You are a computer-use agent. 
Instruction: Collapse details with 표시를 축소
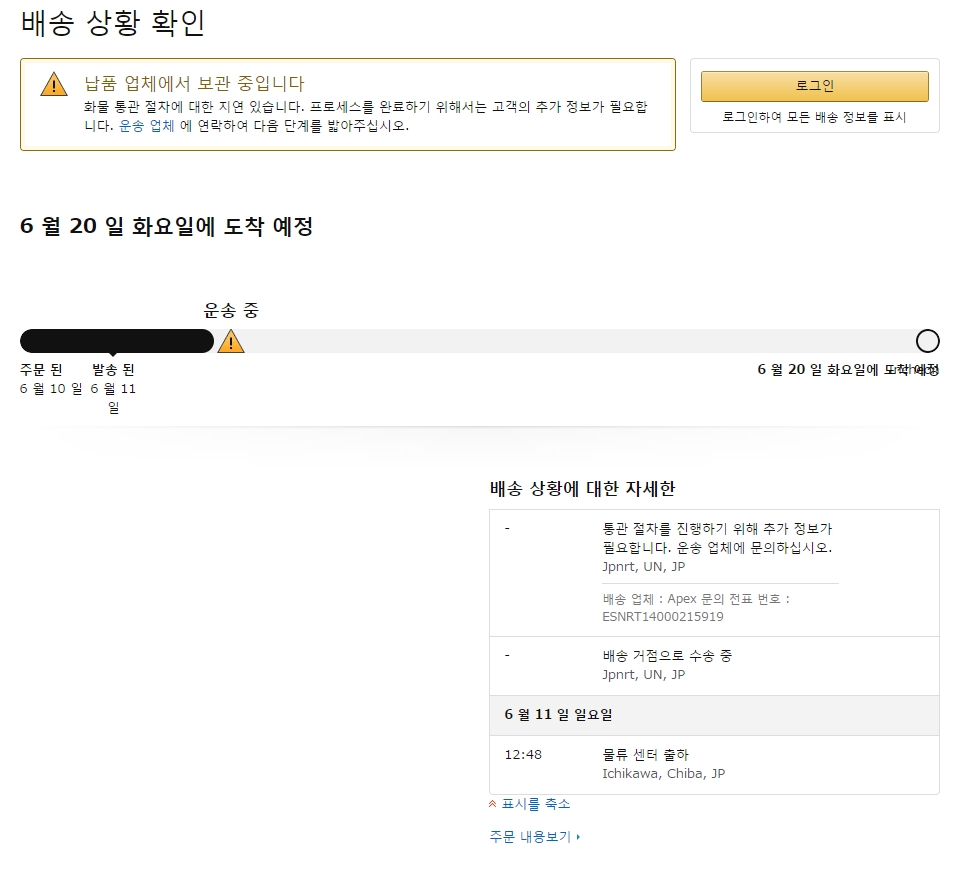(535, 804)
